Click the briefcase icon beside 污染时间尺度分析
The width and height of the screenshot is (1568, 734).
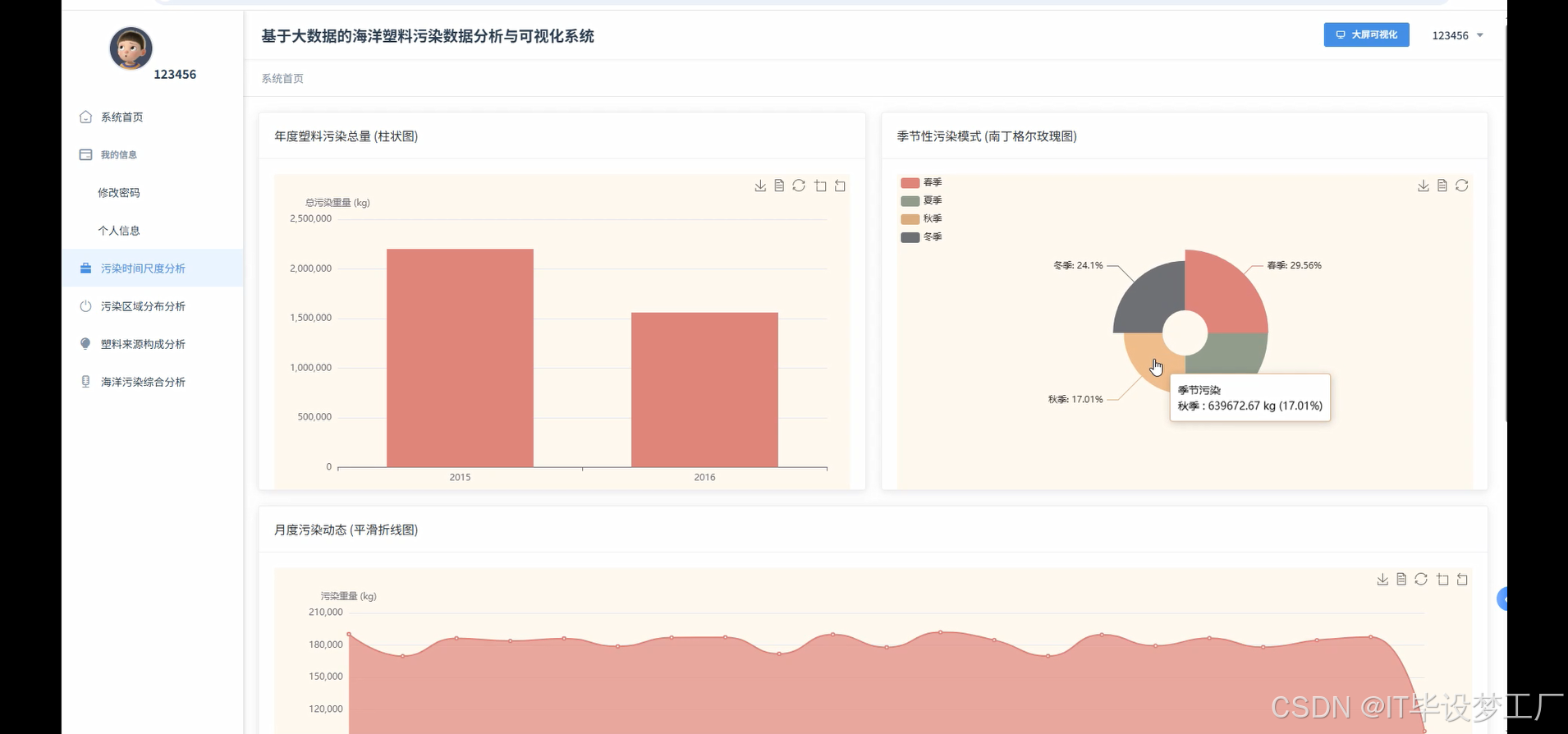(85, 268)
